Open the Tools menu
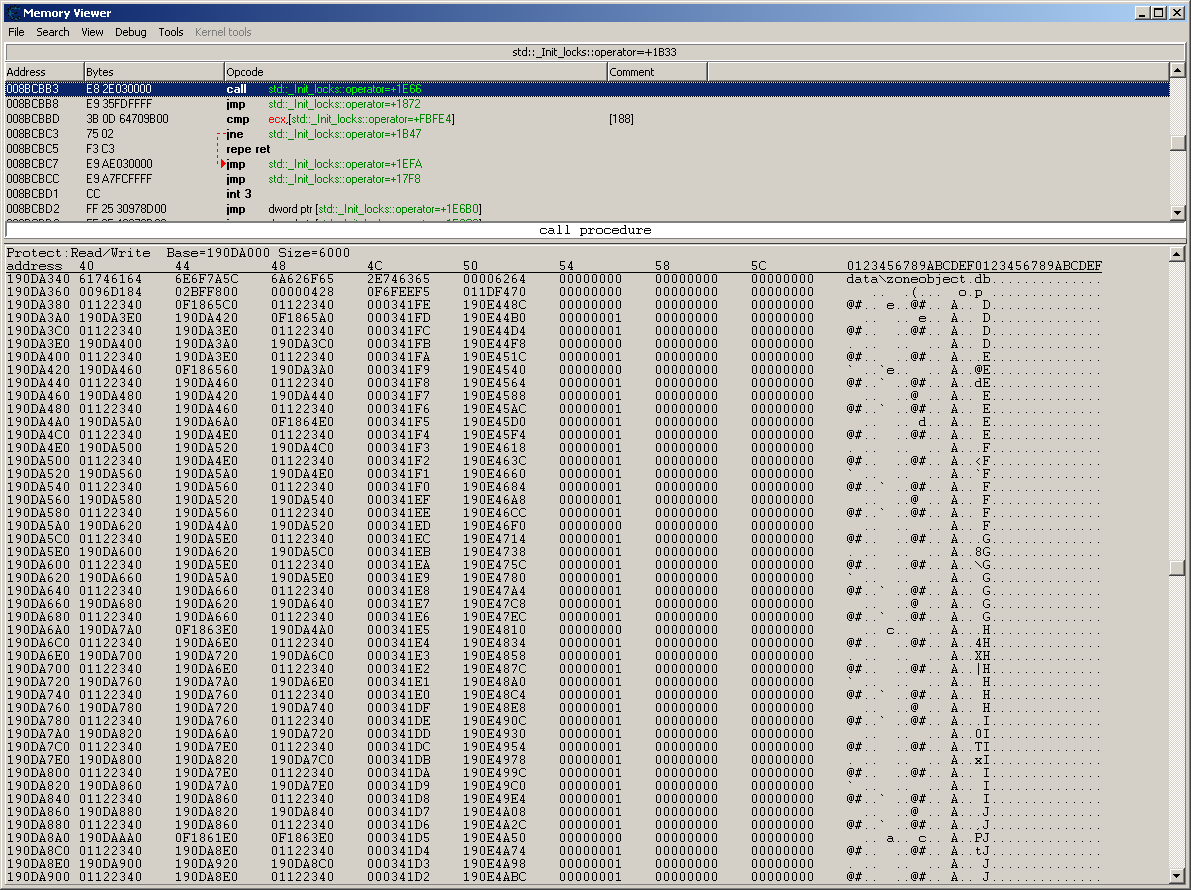1191x890 pixels. point(171,32)
